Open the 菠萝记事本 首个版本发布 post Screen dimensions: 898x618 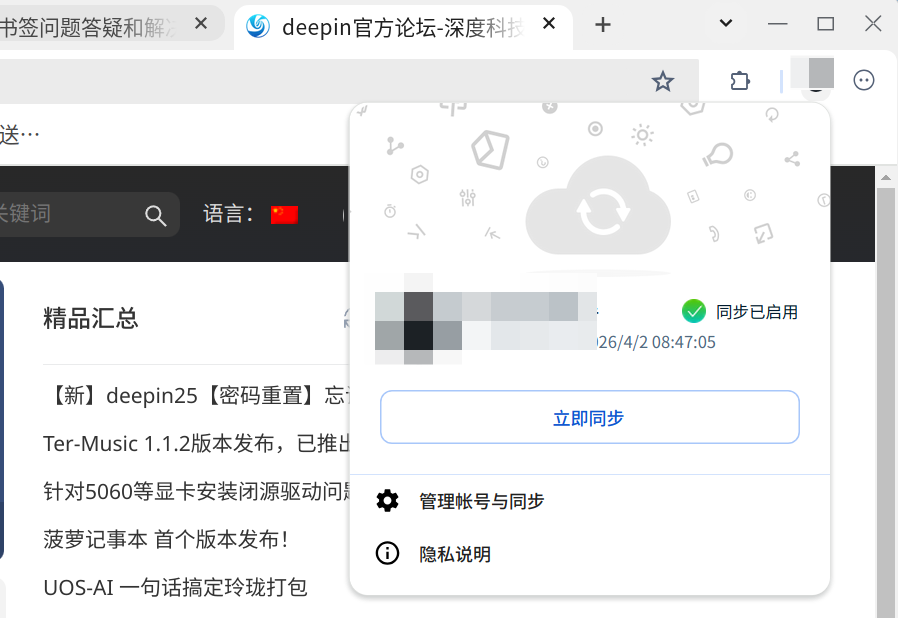(166, 540)
